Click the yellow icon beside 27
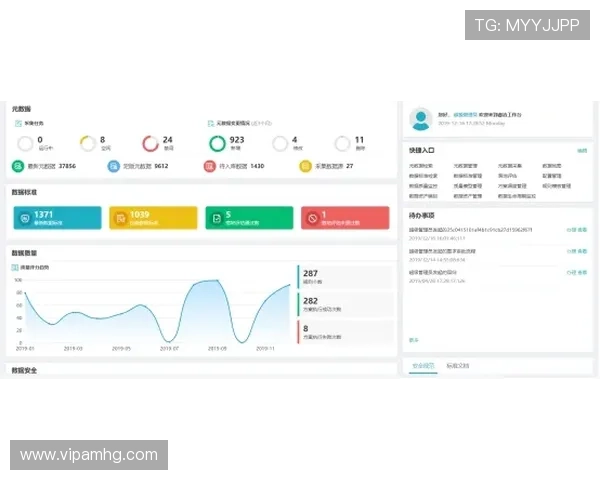Screen dimensions: 600x480 [306, 166]
